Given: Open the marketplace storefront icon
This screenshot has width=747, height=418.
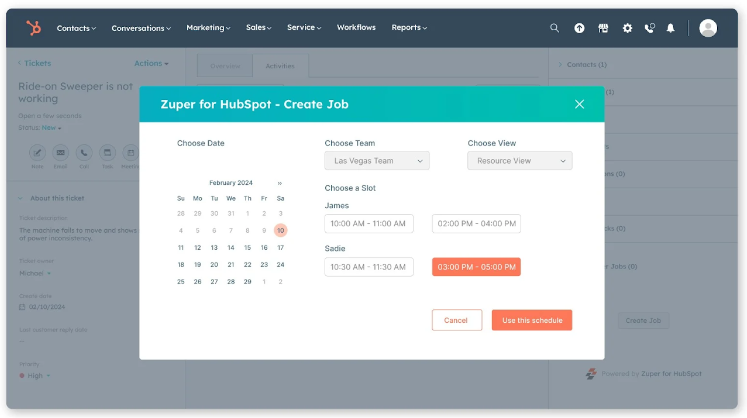Looking at the screenshot, I should coord(603,28).
